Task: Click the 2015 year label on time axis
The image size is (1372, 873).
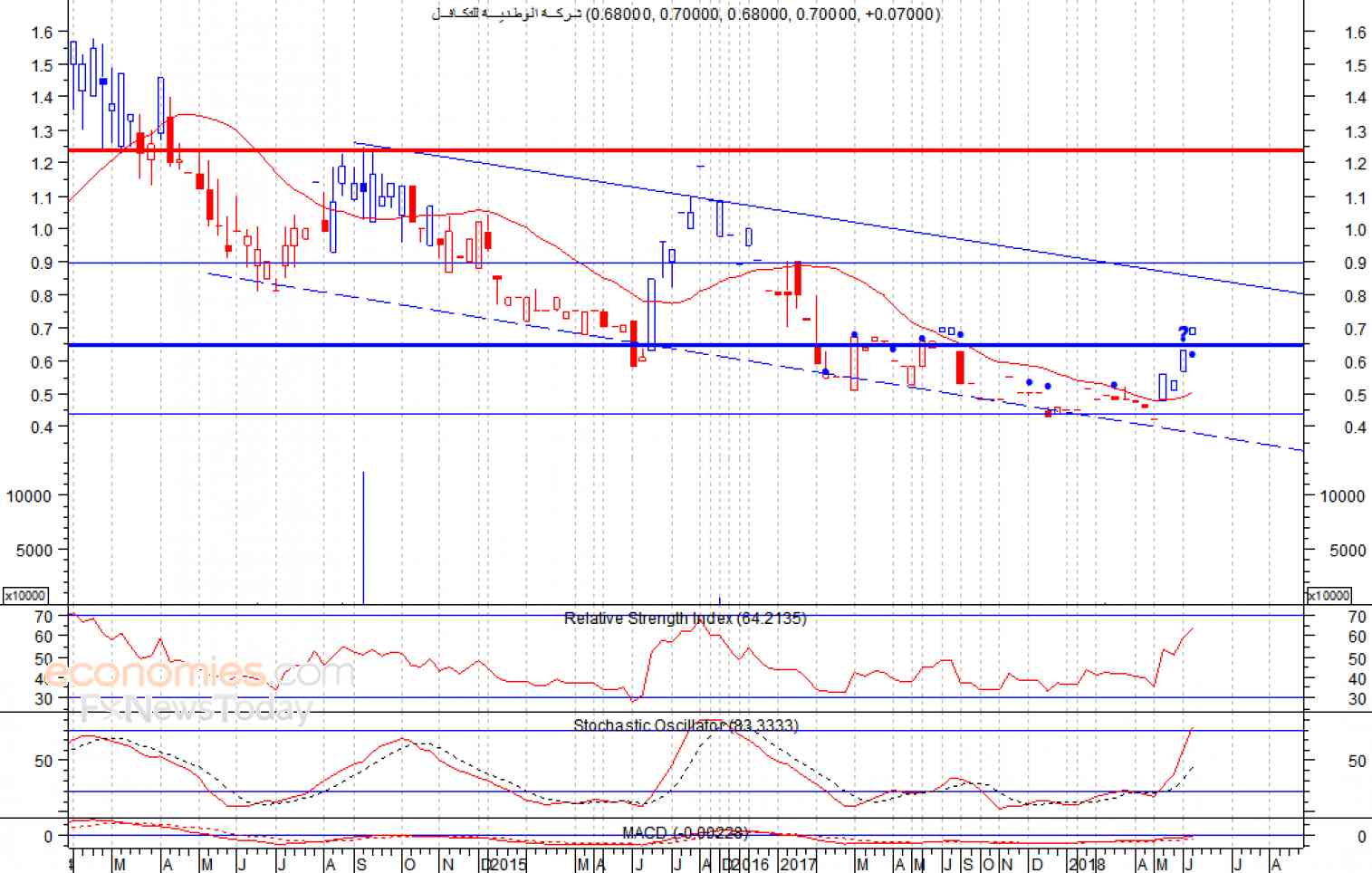Action: (x=507, y=864)
